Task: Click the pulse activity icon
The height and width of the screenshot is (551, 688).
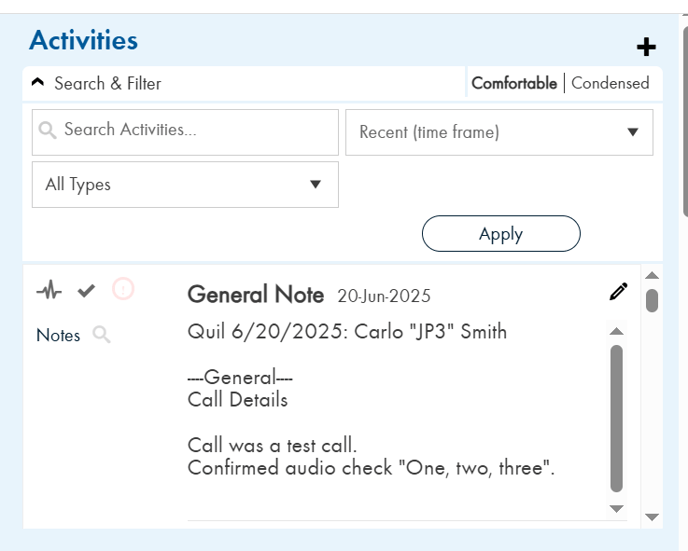Action: tap(49, 290)
